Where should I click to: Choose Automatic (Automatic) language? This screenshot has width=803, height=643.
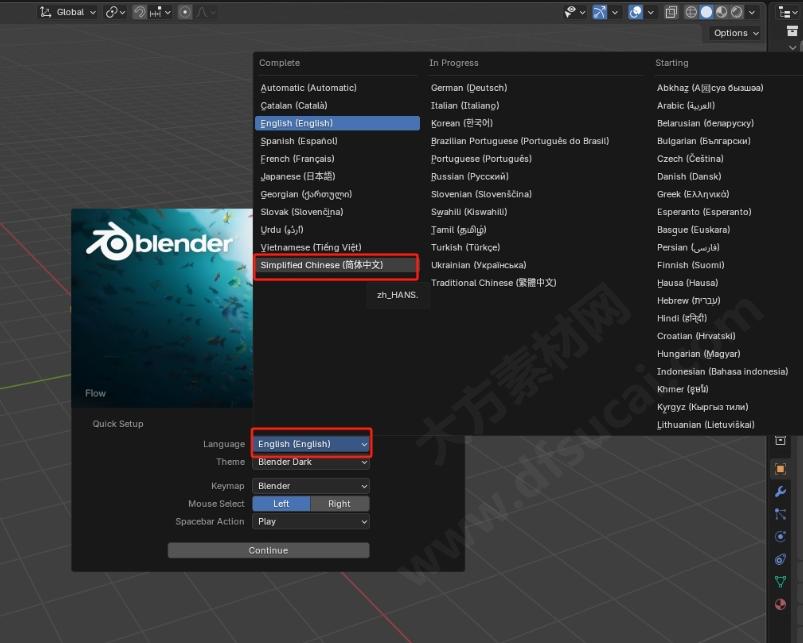[x=337, y=88]
